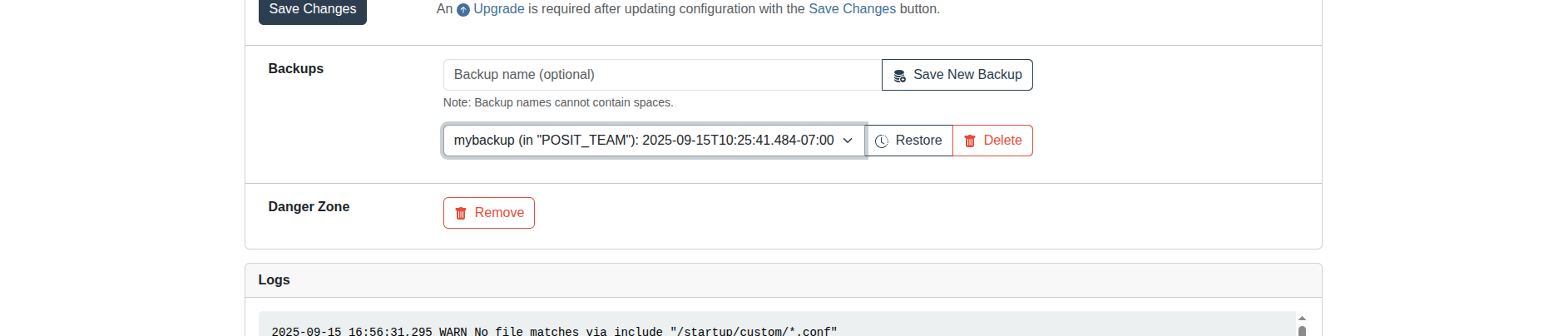Restore the selected backup
This screenshot has width=1568, height=336.
(909, 141)
